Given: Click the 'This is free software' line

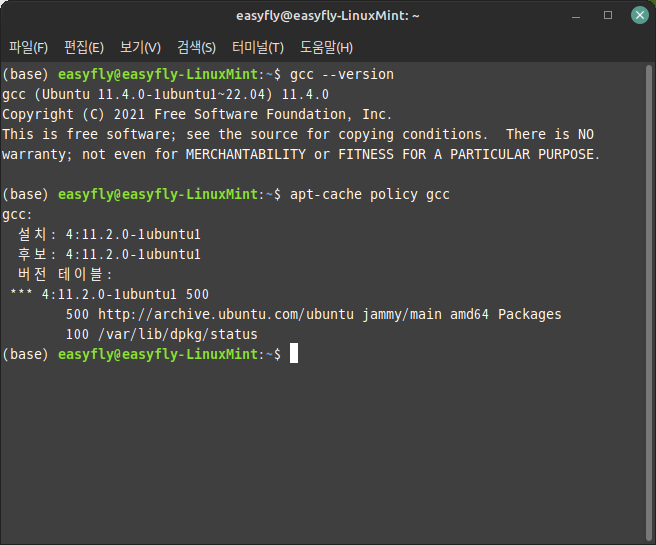Looking at the screenshot, I should click(x=298, y=134).
